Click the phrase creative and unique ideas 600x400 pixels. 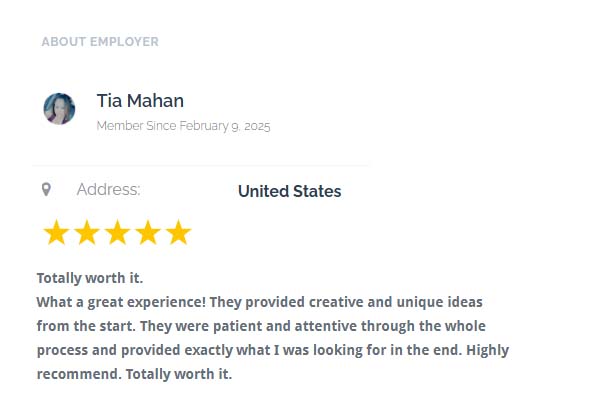click(x=396, y=302)
